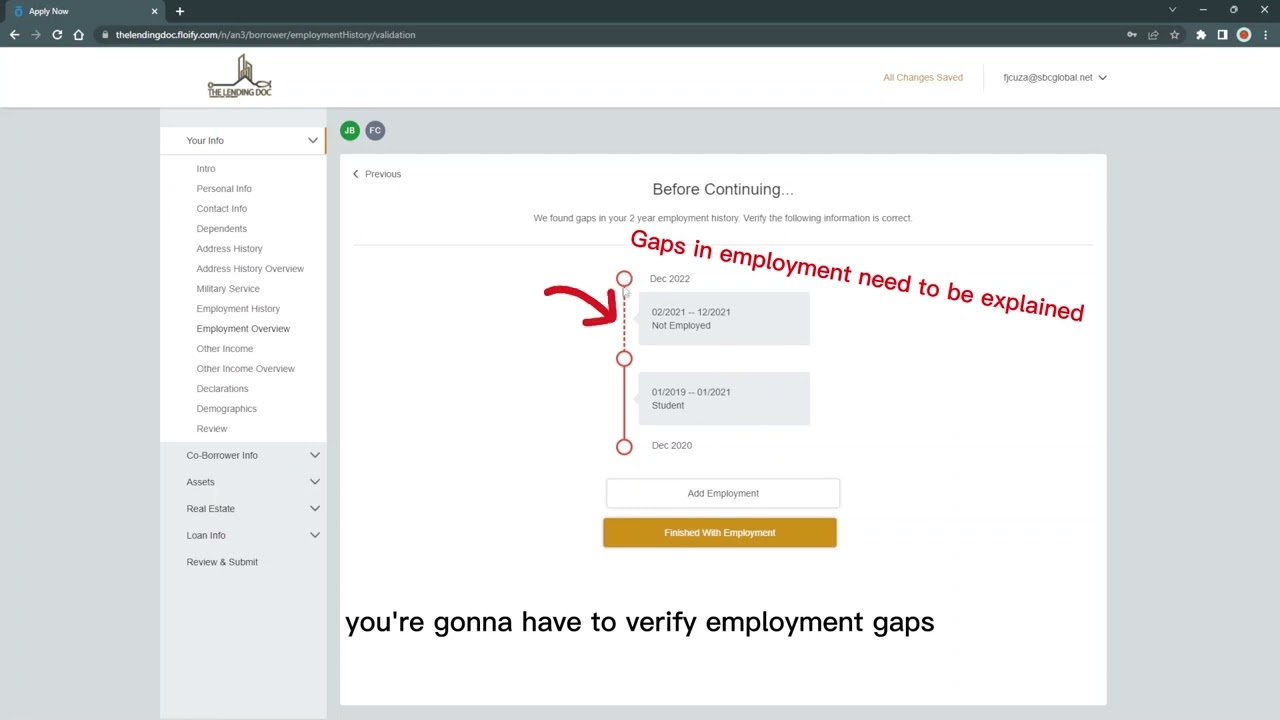This screenshot has width=1280, height=720.
Task: Click the middle timeline circle marker
Action: pos(624,359)
